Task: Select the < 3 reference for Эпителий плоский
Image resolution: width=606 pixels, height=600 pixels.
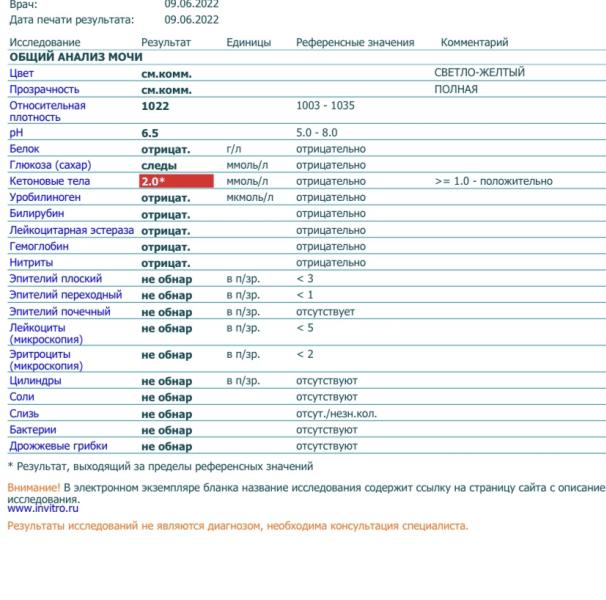Action: click(x=305, y=278)
